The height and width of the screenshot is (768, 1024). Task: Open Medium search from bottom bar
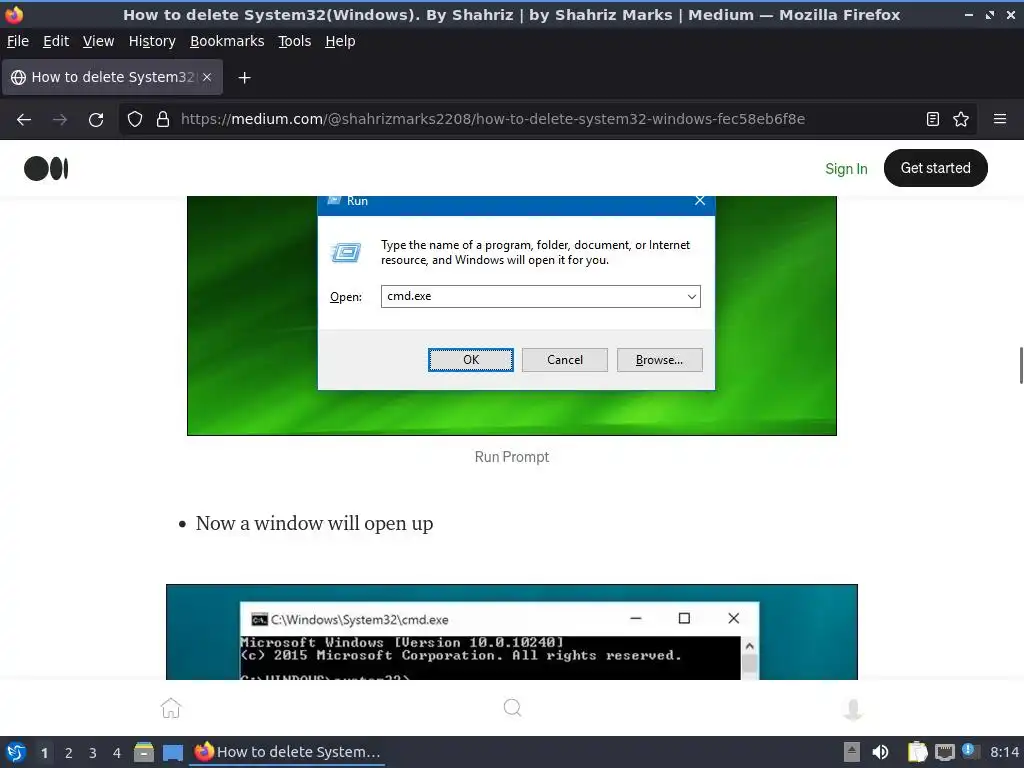click(x=513, y=708)
